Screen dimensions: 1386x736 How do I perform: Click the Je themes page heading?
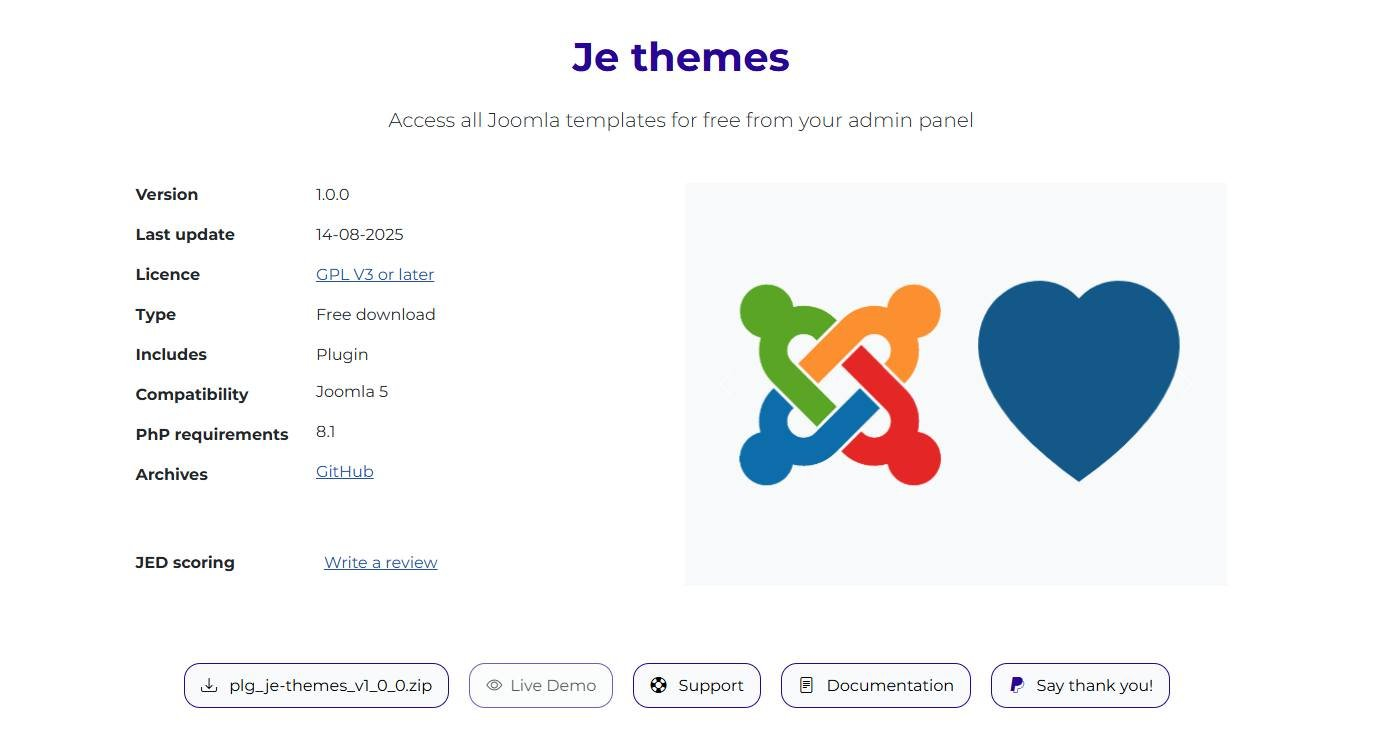coord(681,57)
